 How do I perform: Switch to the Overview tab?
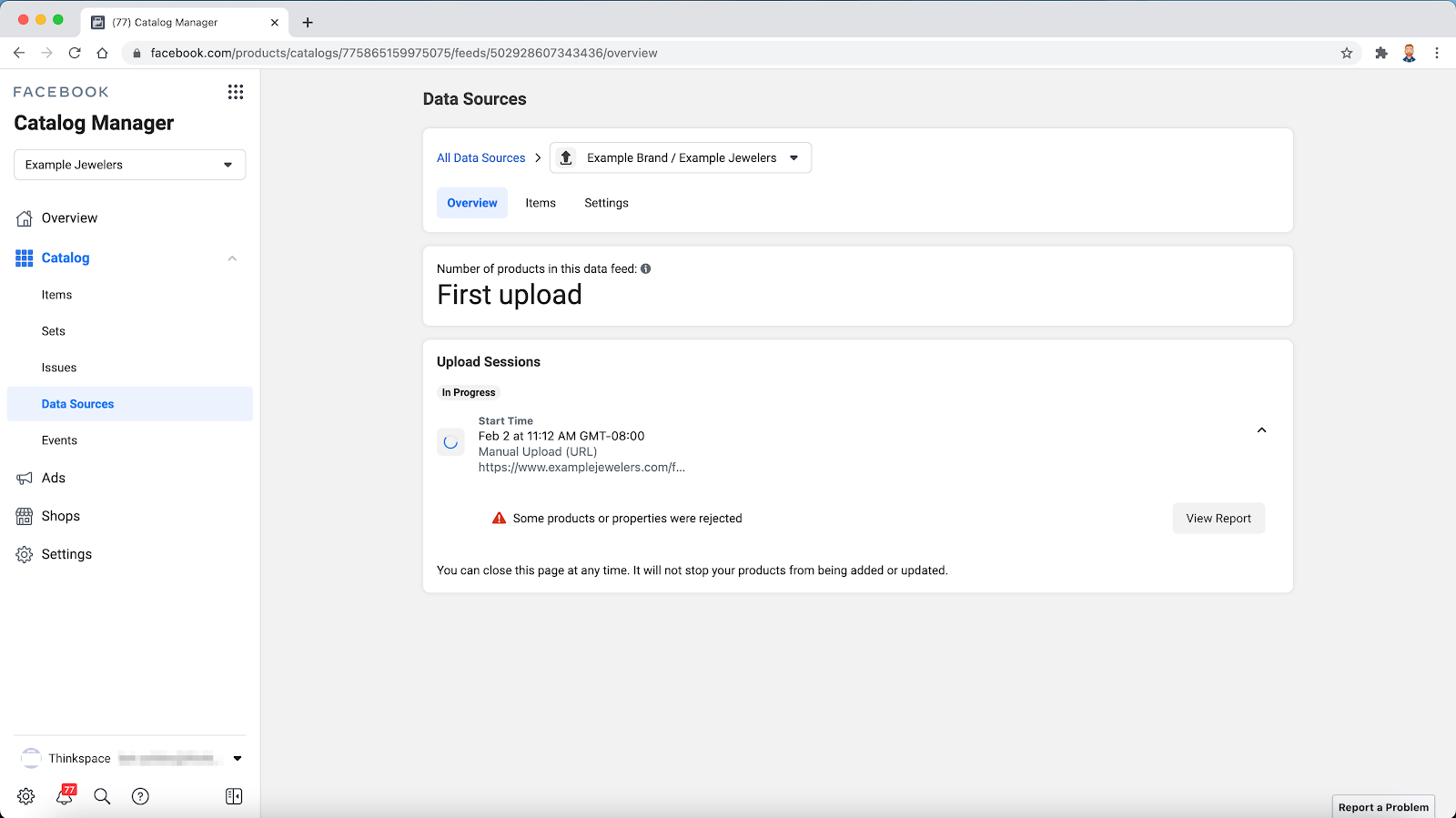click(472, 203)
